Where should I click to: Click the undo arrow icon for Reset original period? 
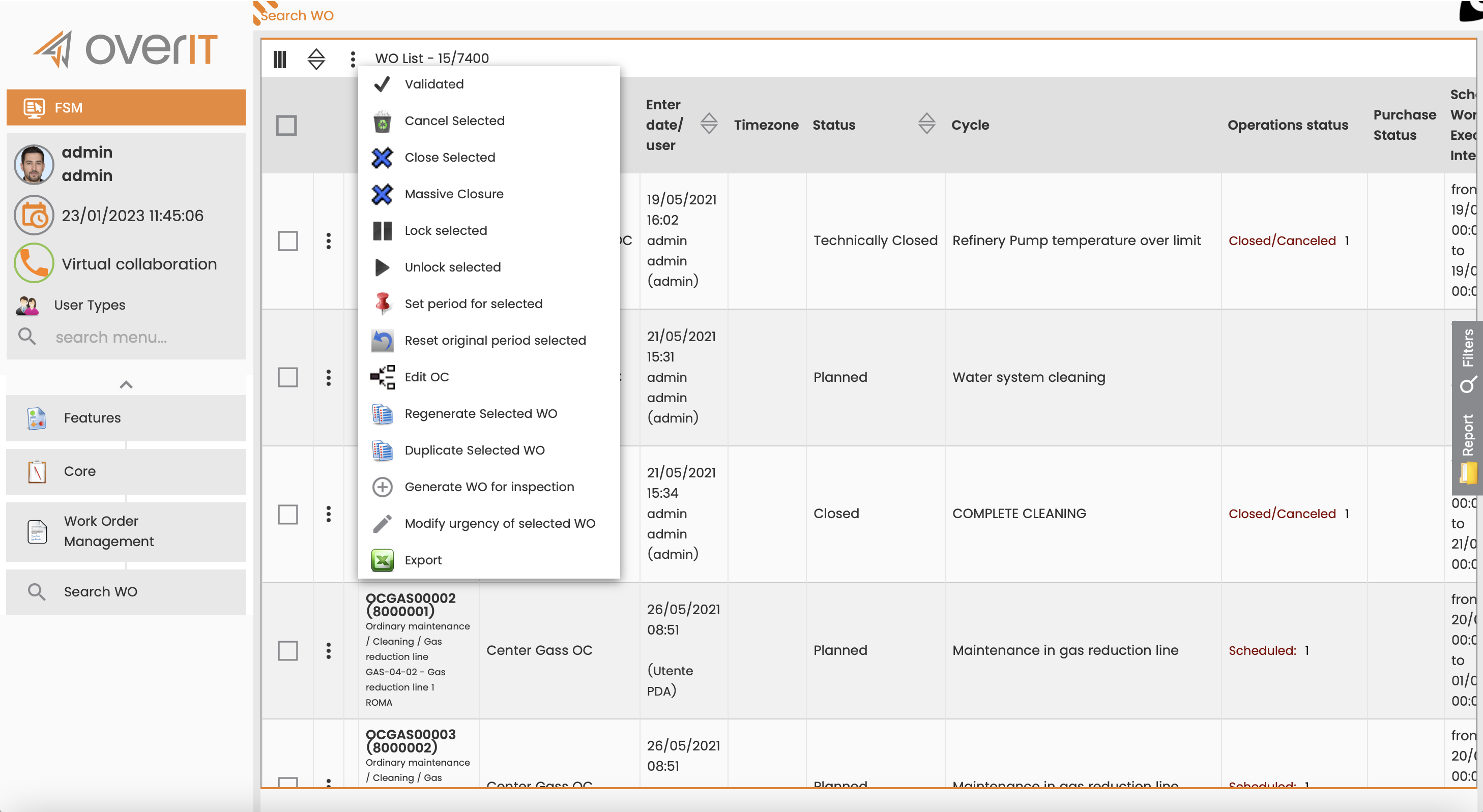click(382, 341)
